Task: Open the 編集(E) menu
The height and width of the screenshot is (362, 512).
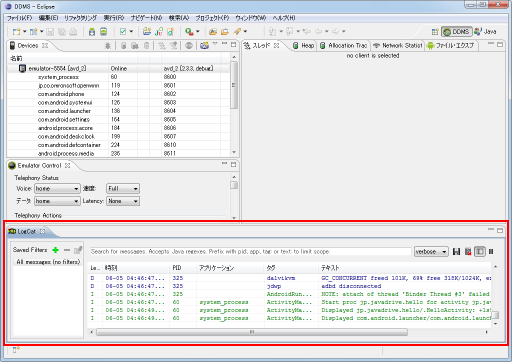Action: coord(48,18)
